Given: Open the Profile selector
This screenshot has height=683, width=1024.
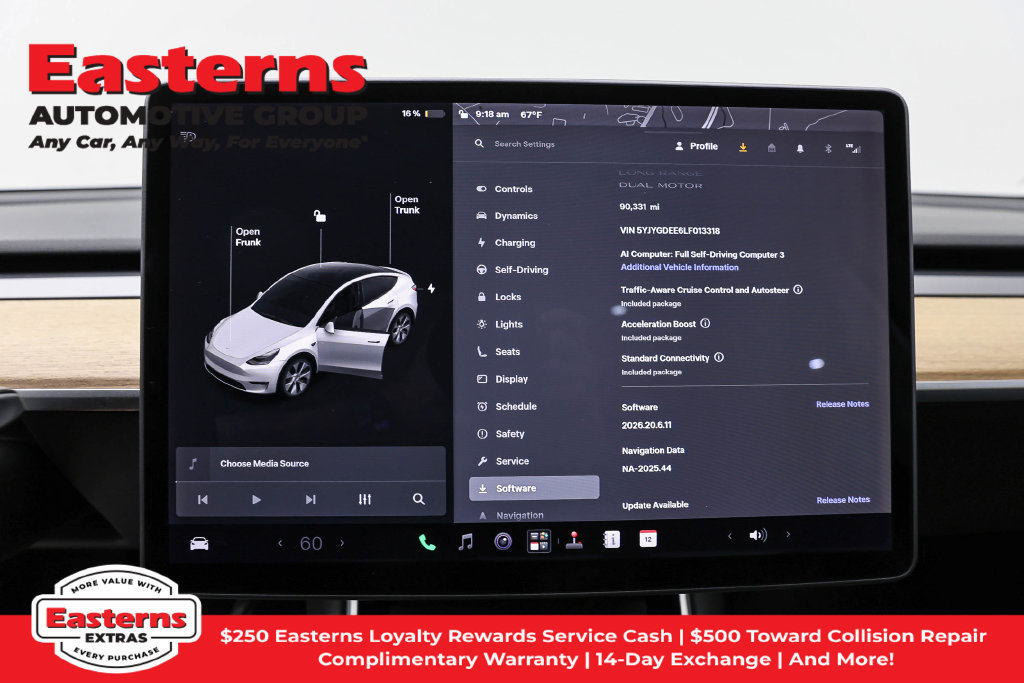Looking at the screenshot, I should (x=696, y=146).
